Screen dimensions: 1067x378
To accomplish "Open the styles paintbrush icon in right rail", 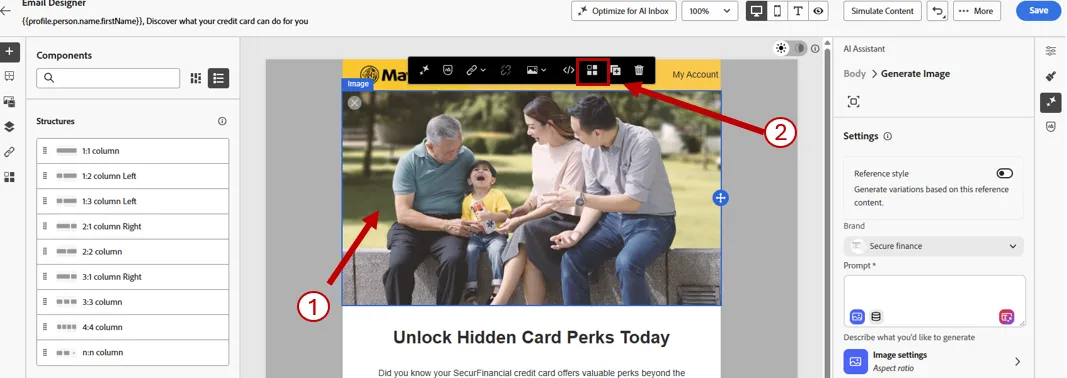I will pyautogui.click(x=1051, y=77).
